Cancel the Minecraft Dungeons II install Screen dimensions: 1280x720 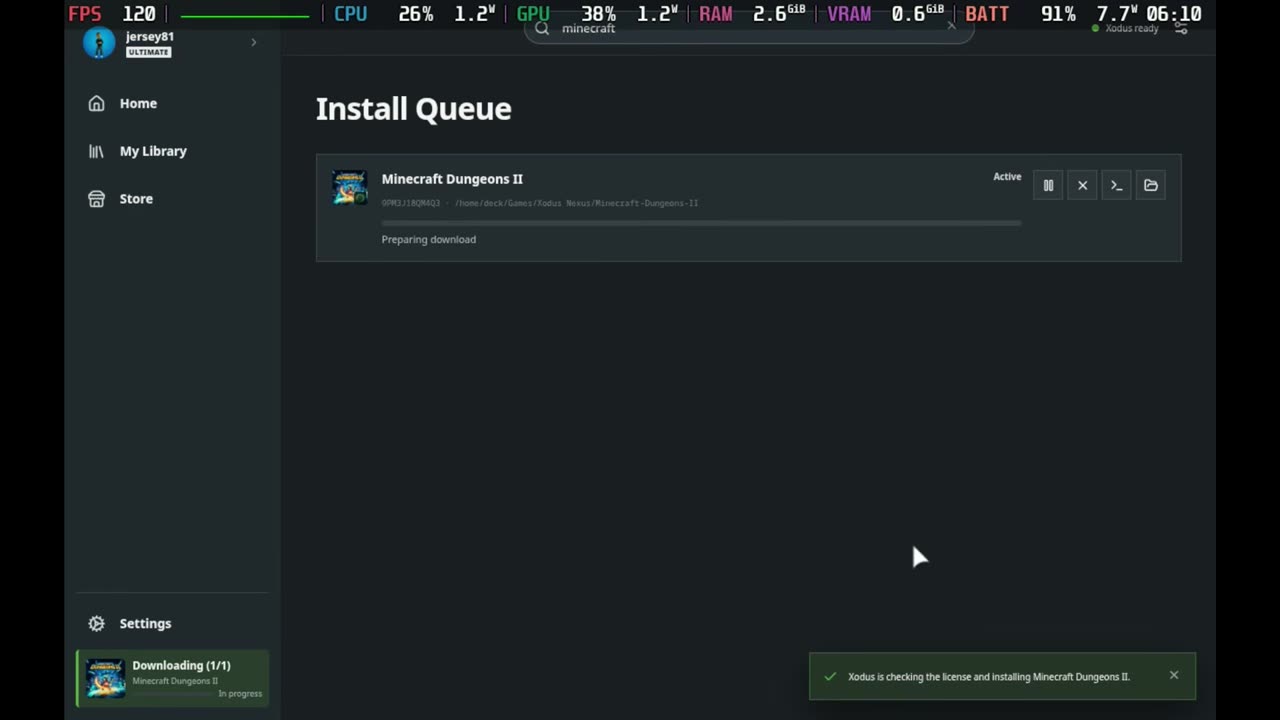point(1082,185)
